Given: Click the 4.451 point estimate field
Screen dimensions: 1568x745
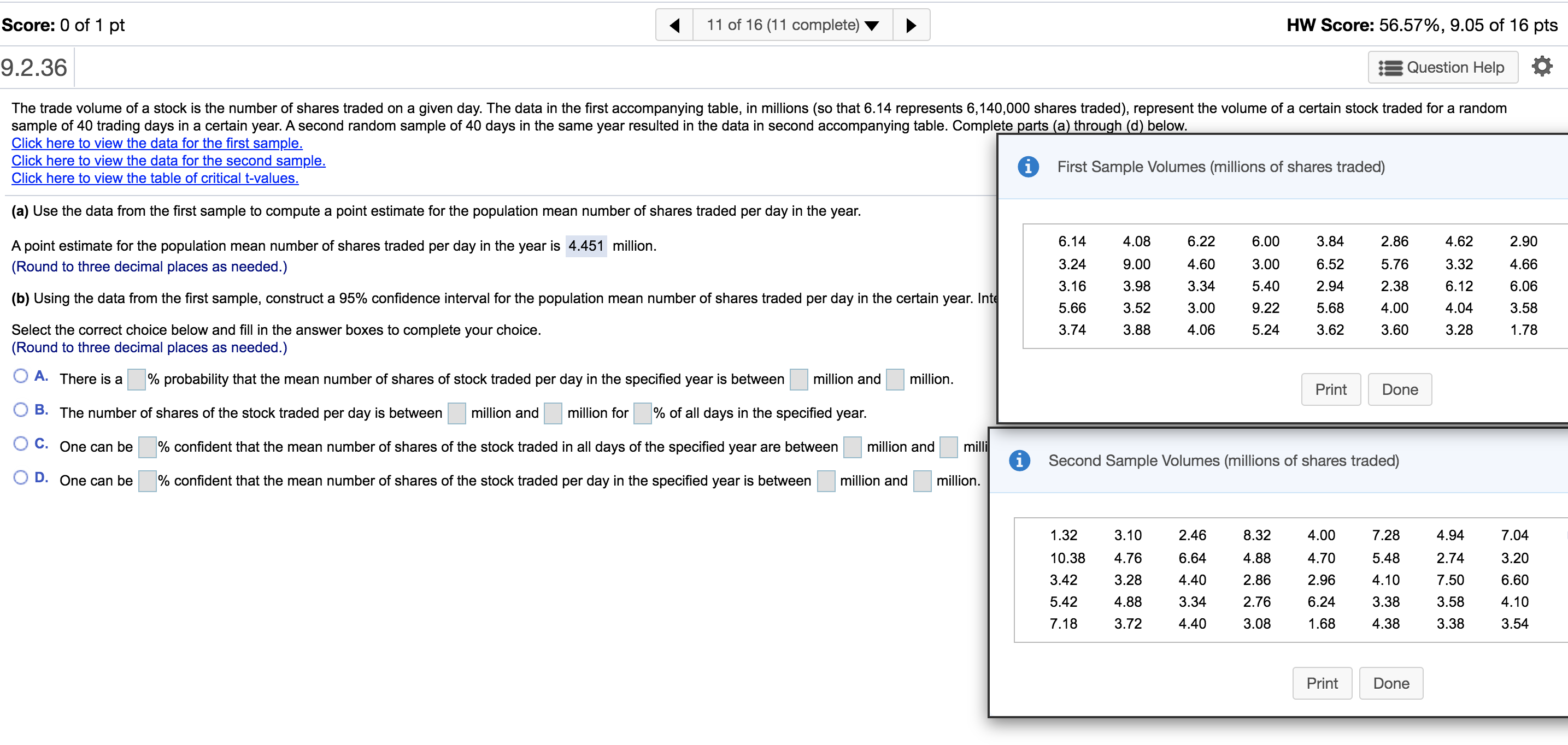Looking at the screenshot, I should coord(585,246).
